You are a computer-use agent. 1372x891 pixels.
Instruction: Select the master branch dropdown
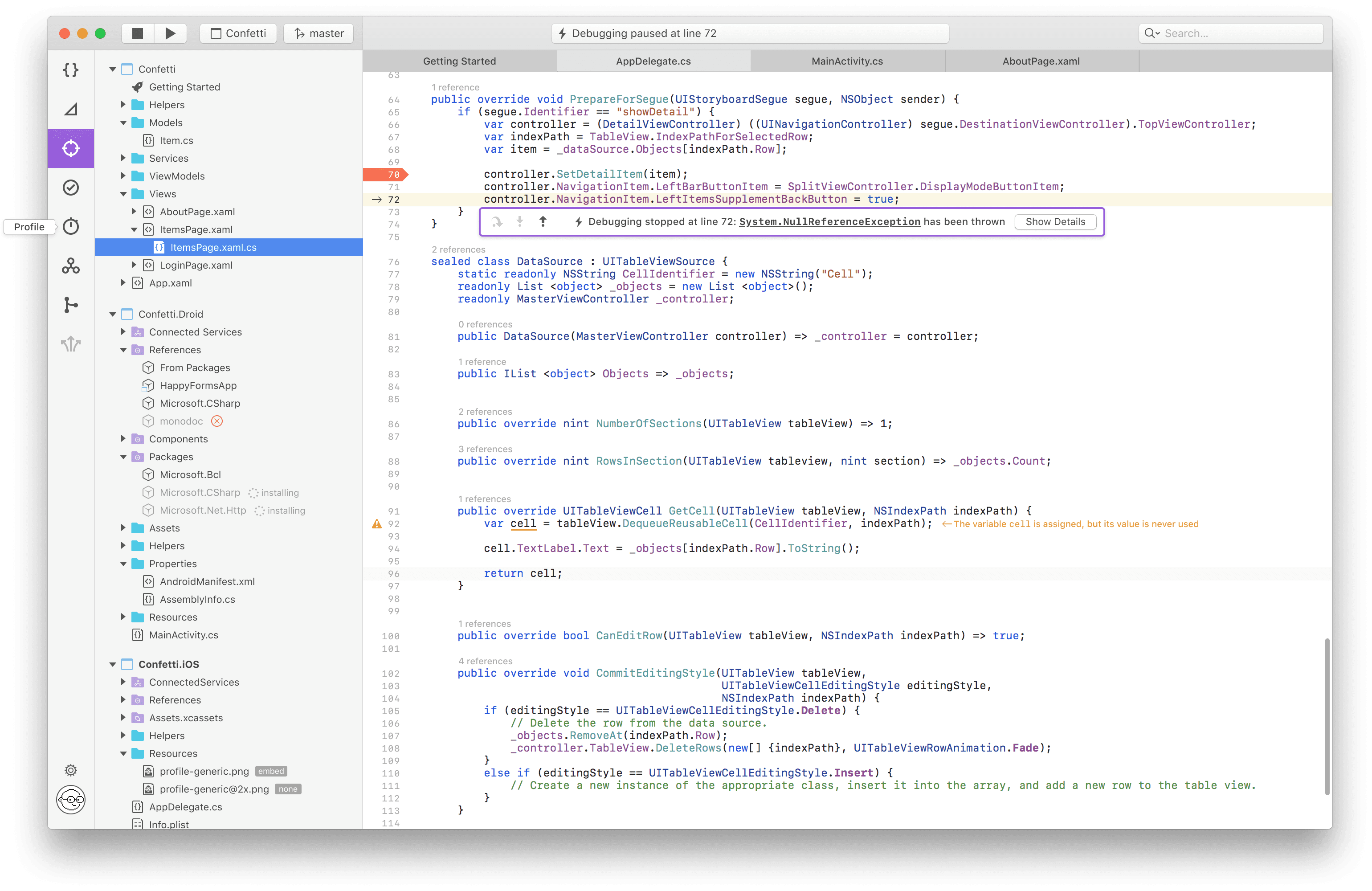pos(319,33)
